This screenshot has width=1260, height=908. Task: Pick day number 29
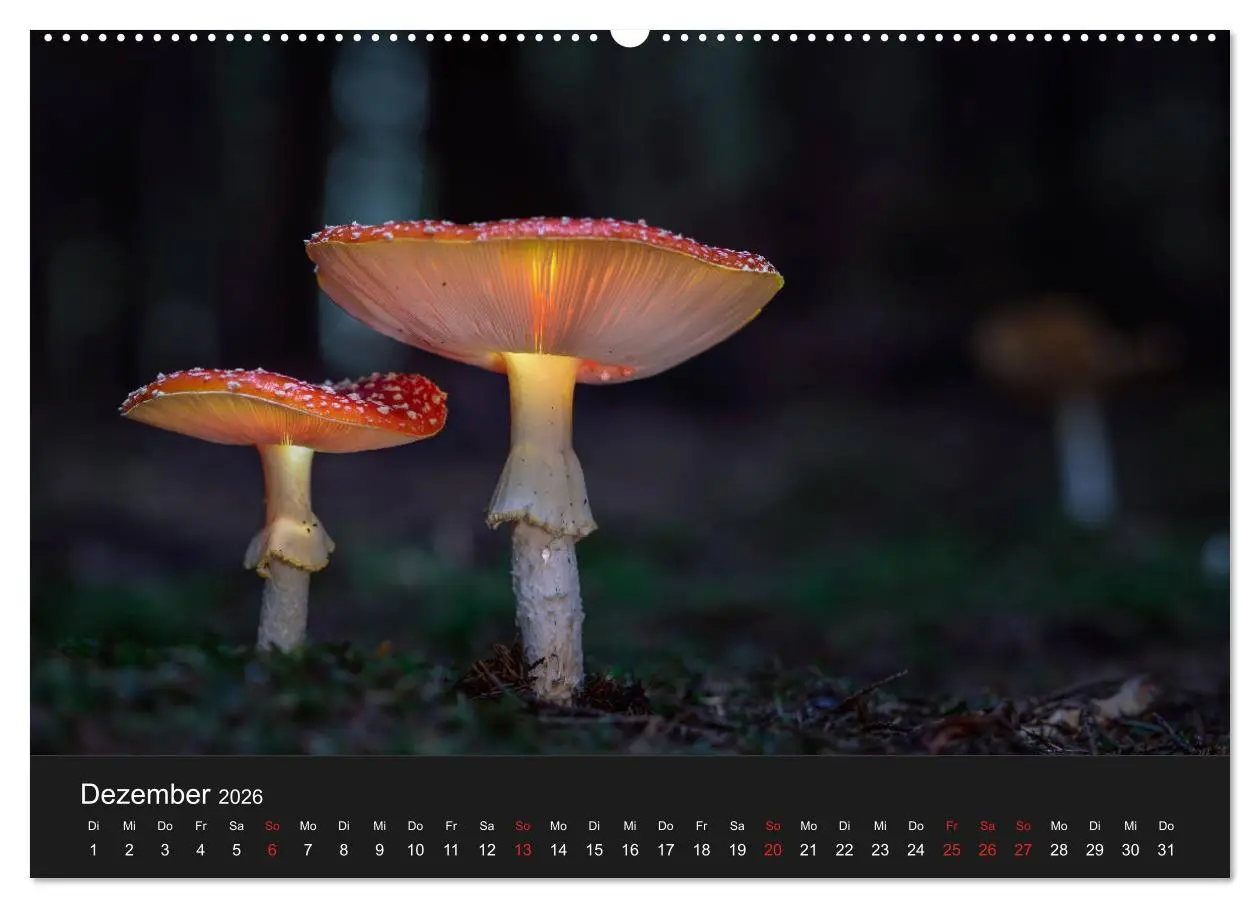[1095, 850]
